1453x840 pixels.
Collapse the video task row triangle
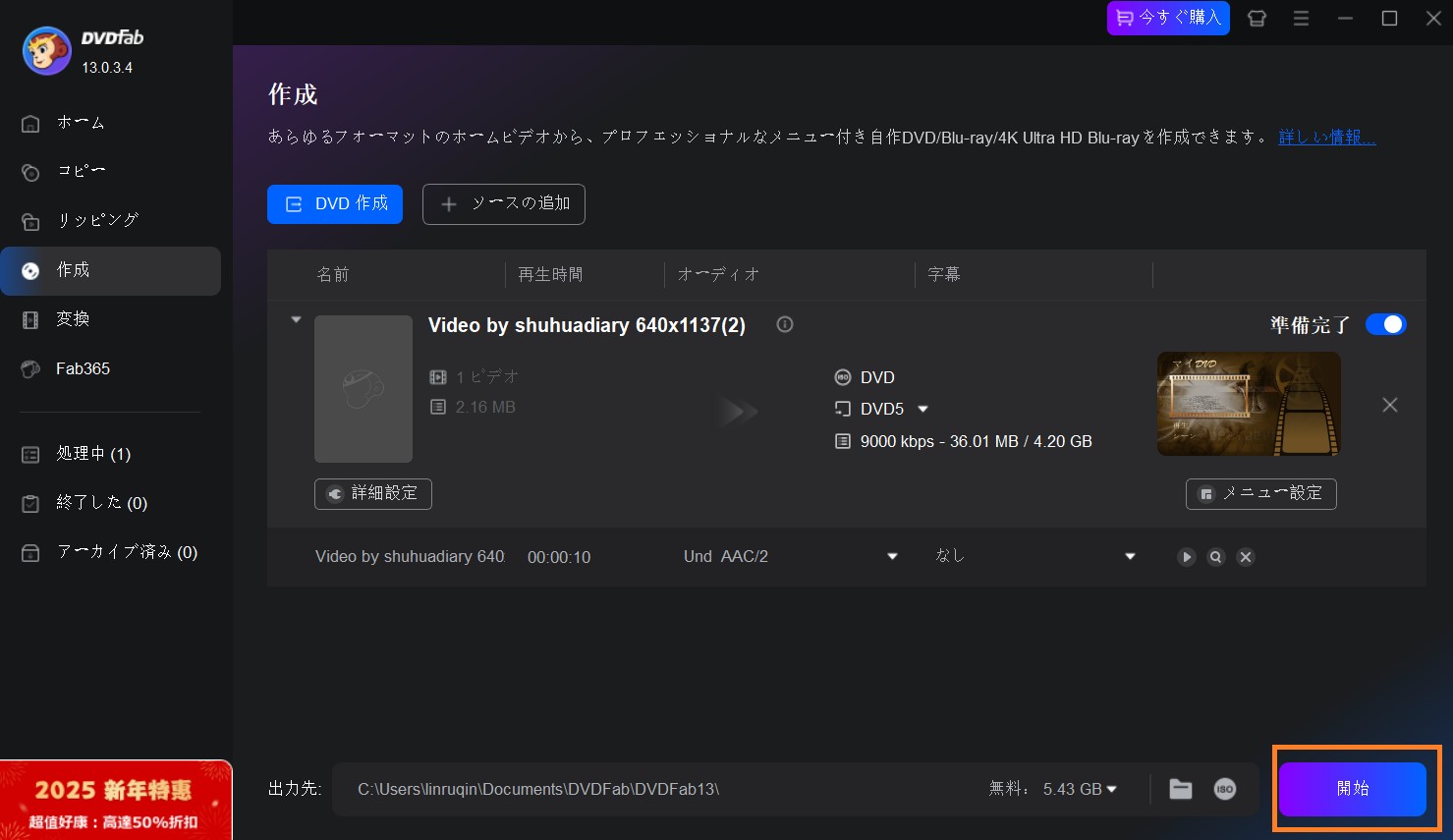296,320
